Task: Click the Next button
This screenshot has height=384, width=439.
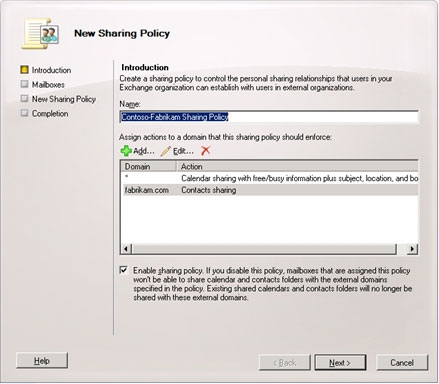Action: (340, 362)
